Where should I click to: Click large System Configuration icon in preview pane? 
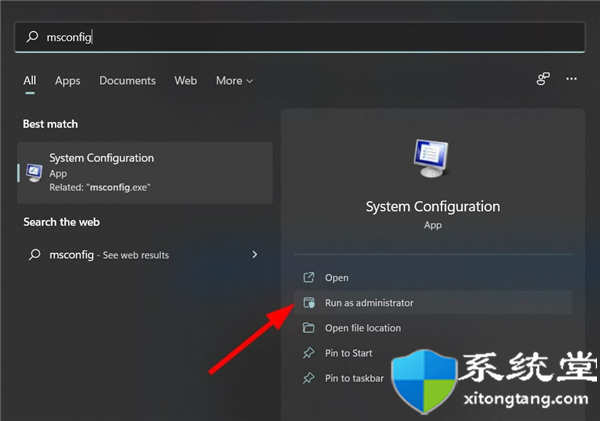pos(431,158)
